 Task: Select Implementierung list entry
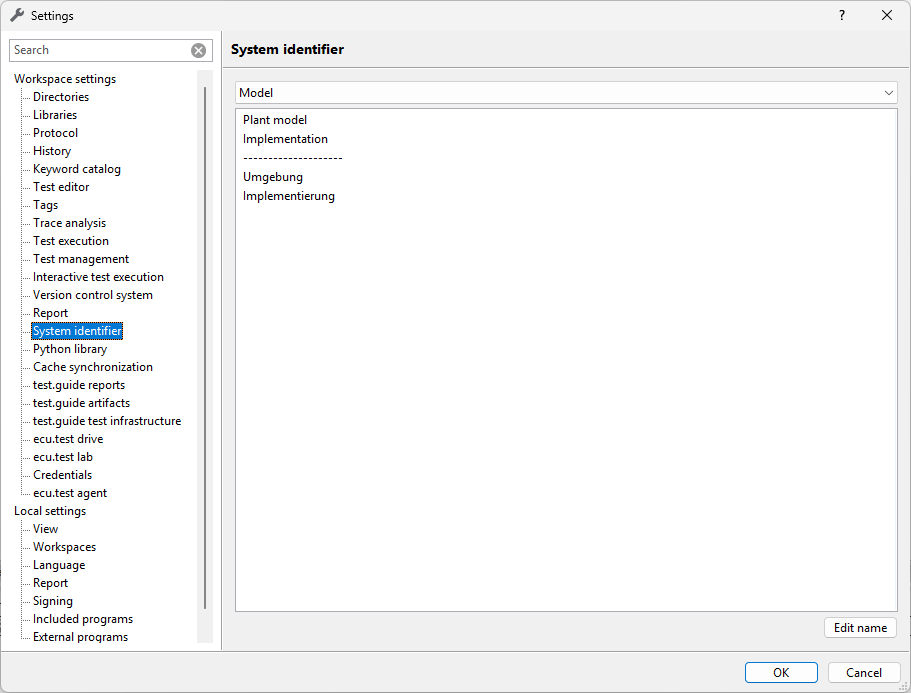(289, 196)
